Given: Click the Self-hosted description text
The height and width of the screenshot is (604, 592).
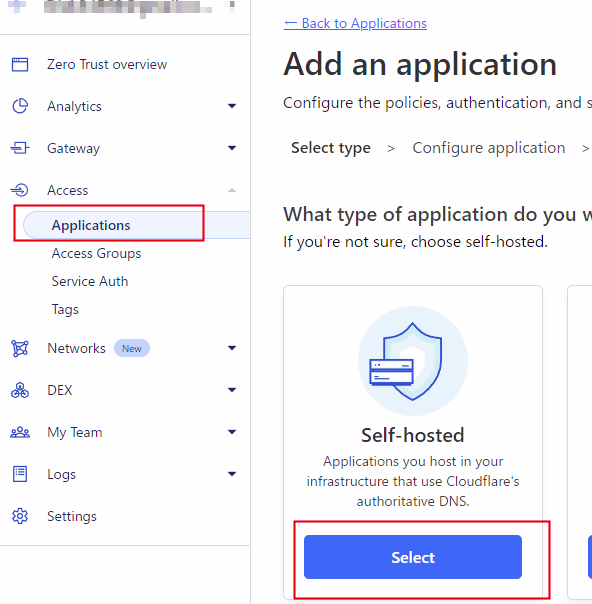Looking at the screenshot, I should (x=413, y=482).
